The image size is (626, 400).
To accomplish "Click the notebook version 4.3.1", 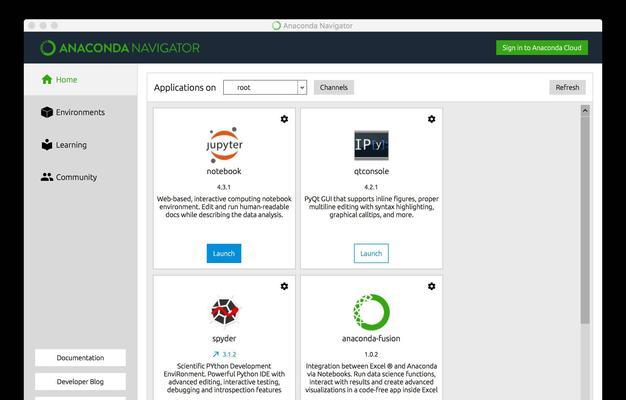I will pyautogui.click(x=224, y=187).
